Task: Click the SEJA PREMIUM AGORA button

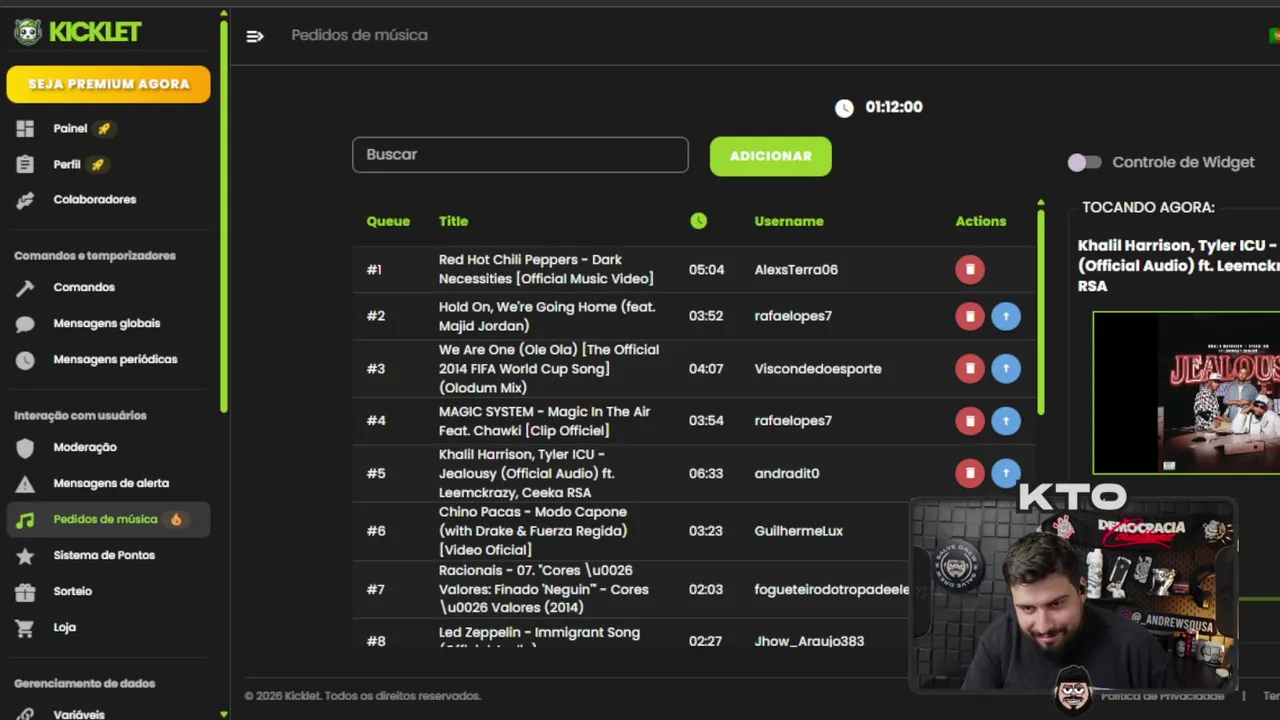Action: pyautogui.click(x=108, y=84)
